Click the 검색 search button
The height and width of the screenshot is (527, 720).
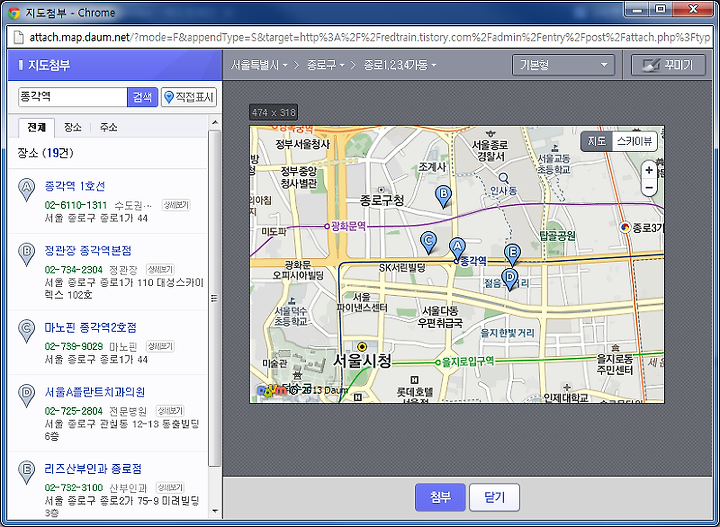point(142,97)
